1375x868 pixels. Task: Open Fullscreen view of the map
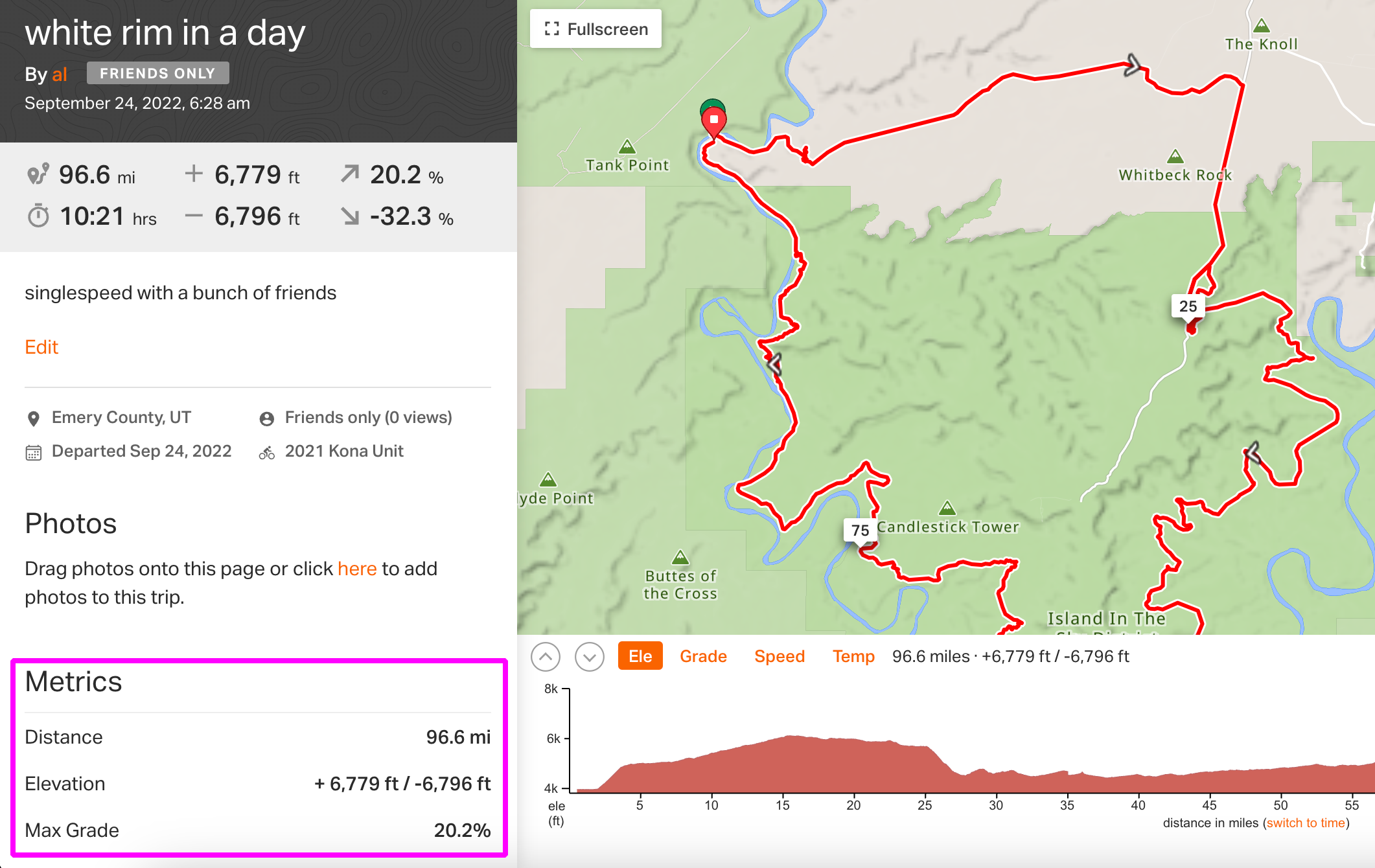point(594,29)
